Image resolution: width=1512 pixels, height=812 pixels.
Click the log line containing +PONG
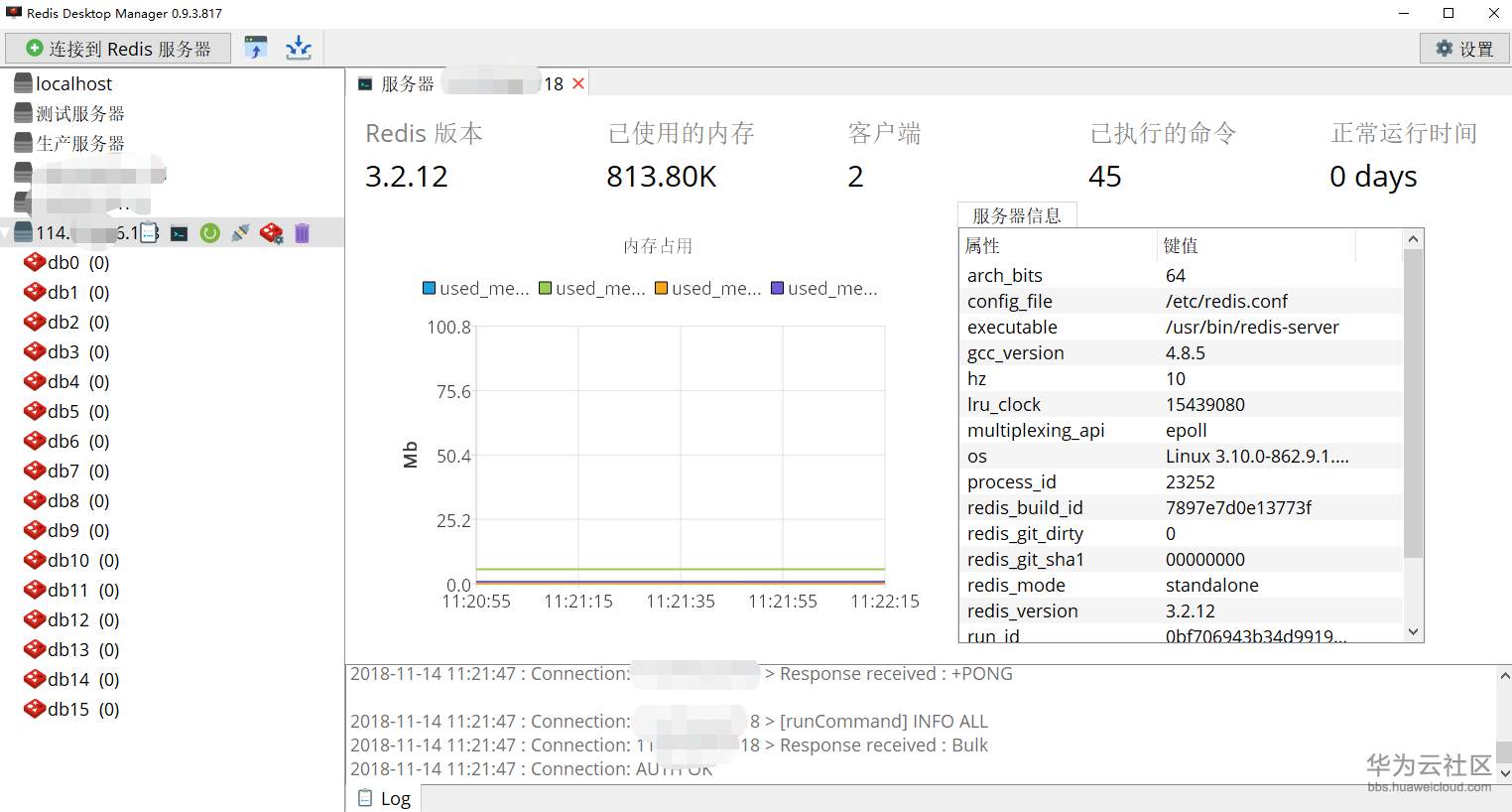point(682,674)
